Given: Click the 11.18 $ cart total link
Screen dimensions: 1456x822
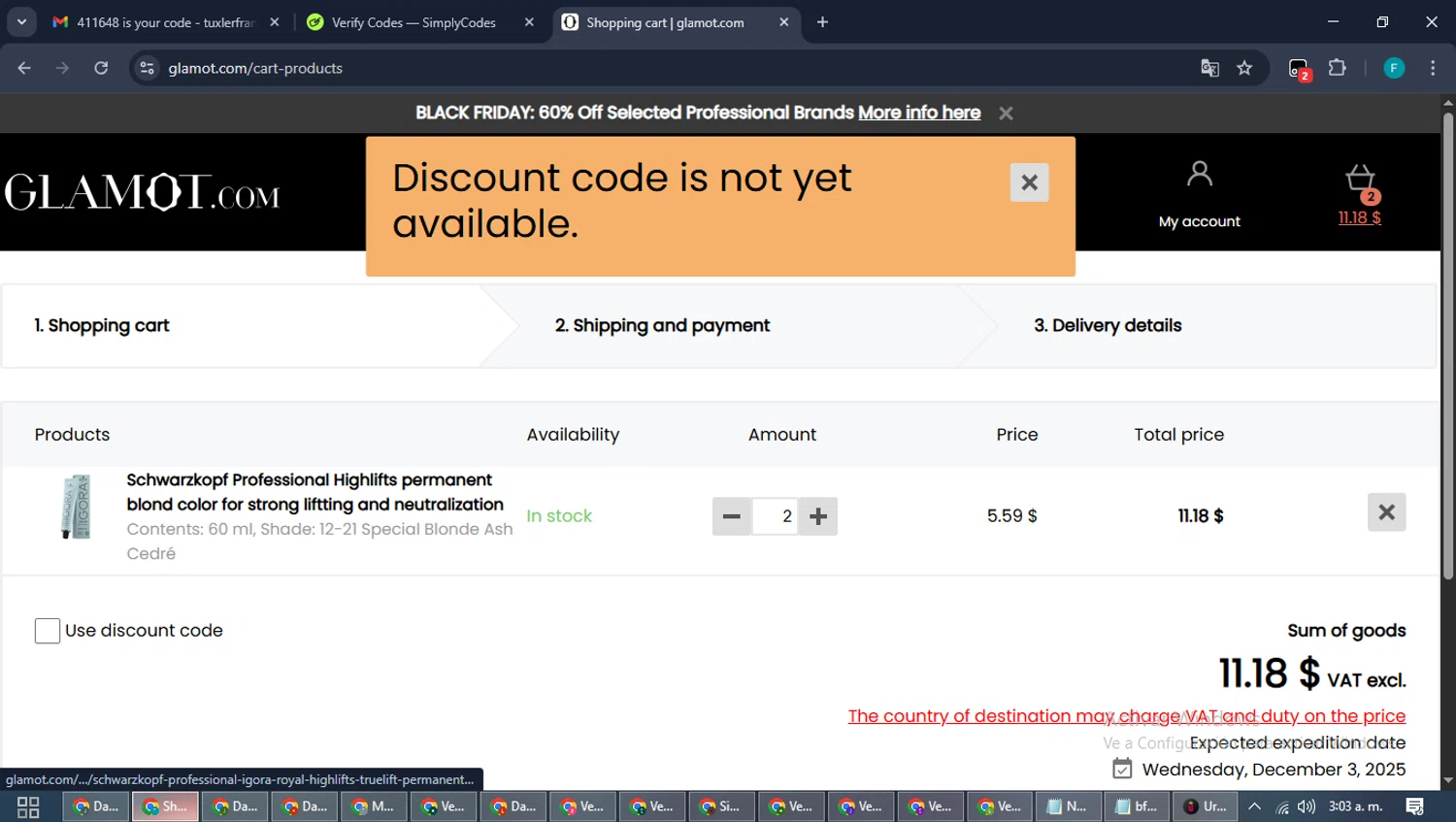Looking at the screenshot, I should [x=1360, y=217].
